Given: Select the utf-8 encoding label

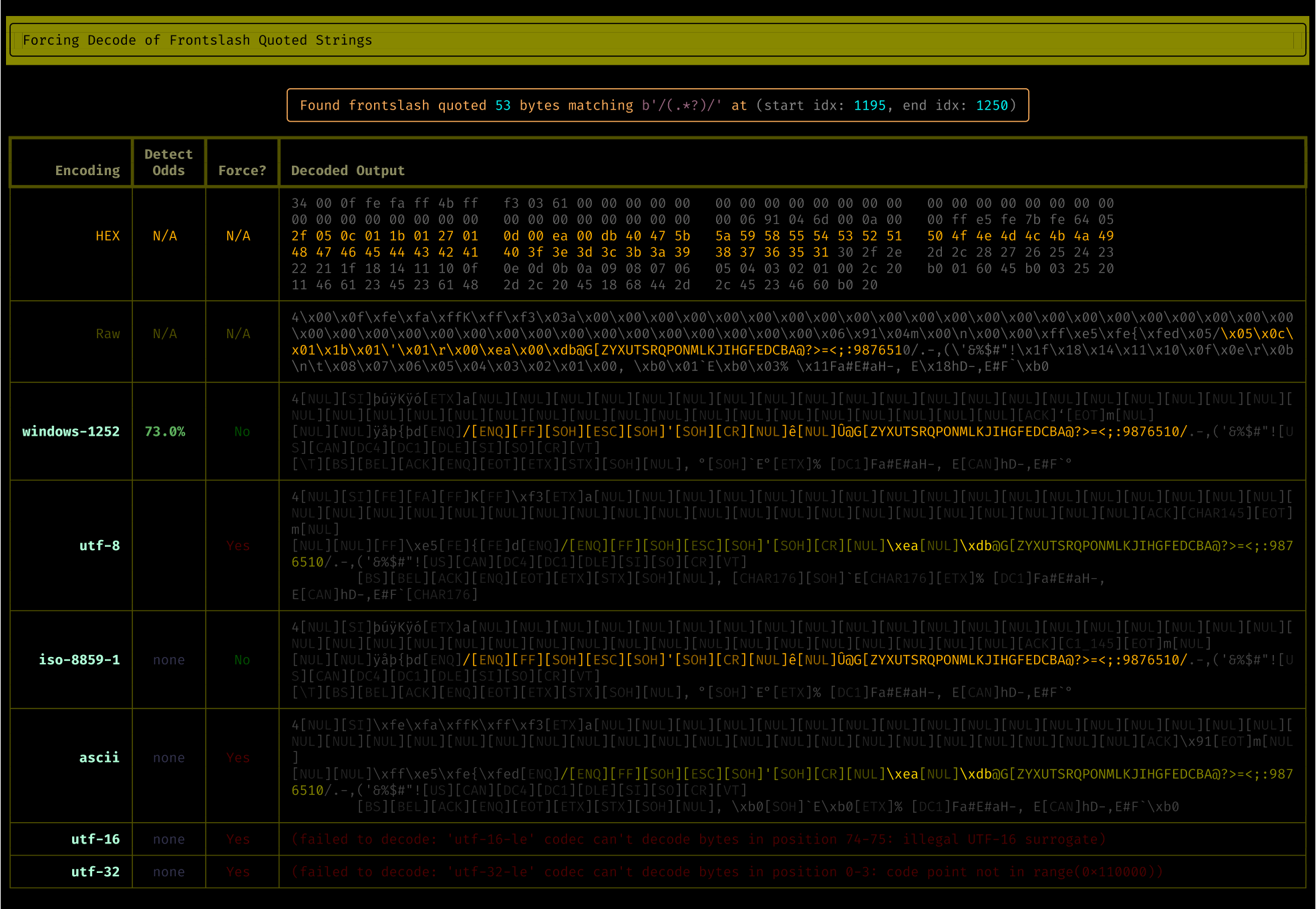Looking at the screenshot, I should click(100, 545).
